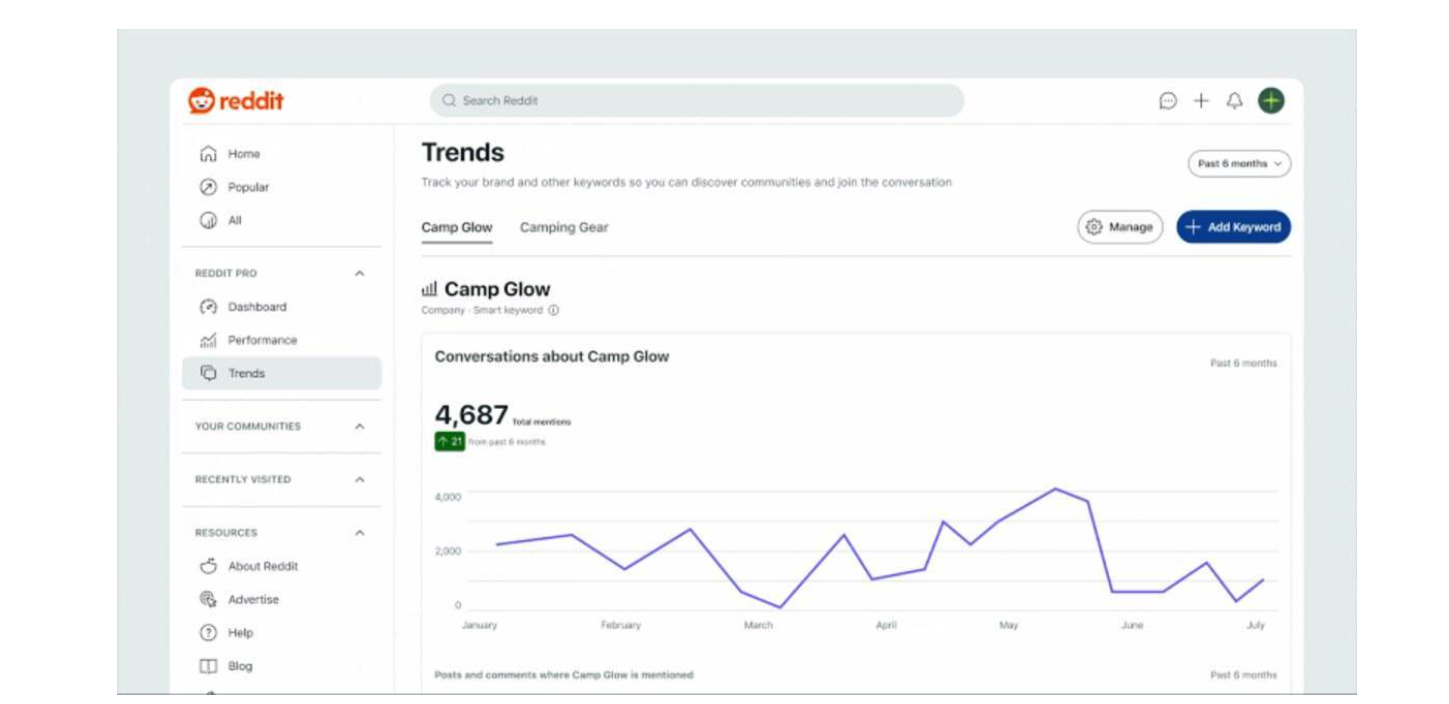
Task: Open the Advertise link
Action: coord(253,599)
